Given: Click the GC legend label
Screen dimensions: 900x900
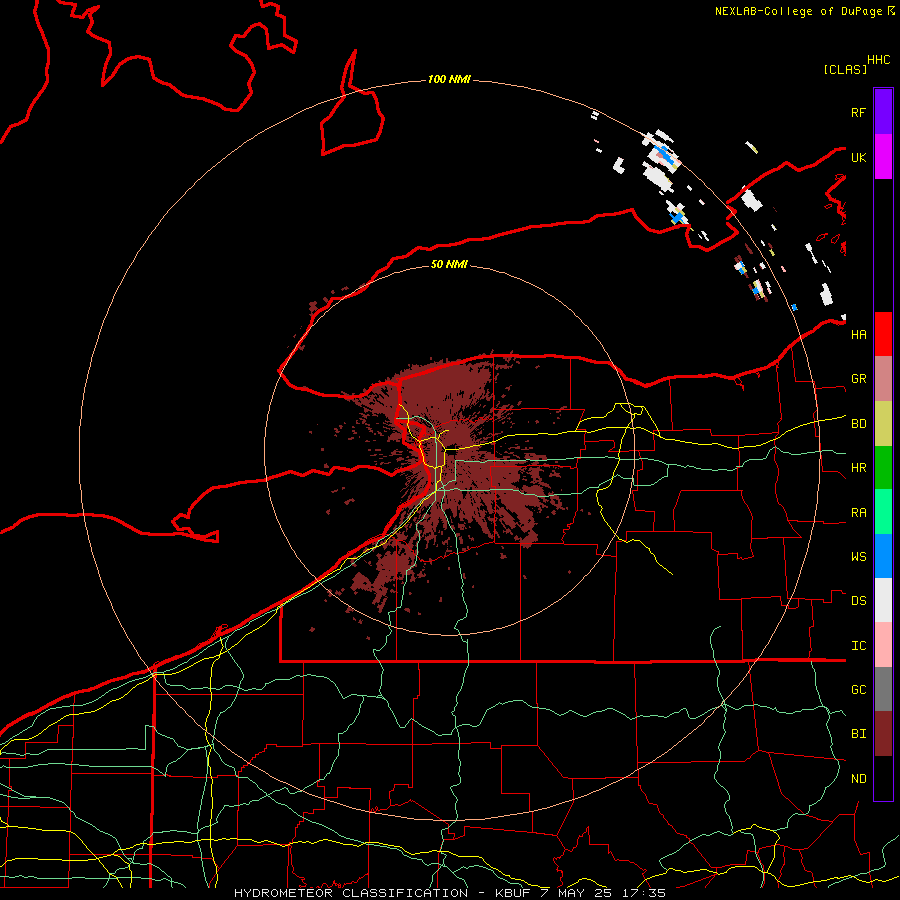Looking at the screenshot, I should click(858, 690).
